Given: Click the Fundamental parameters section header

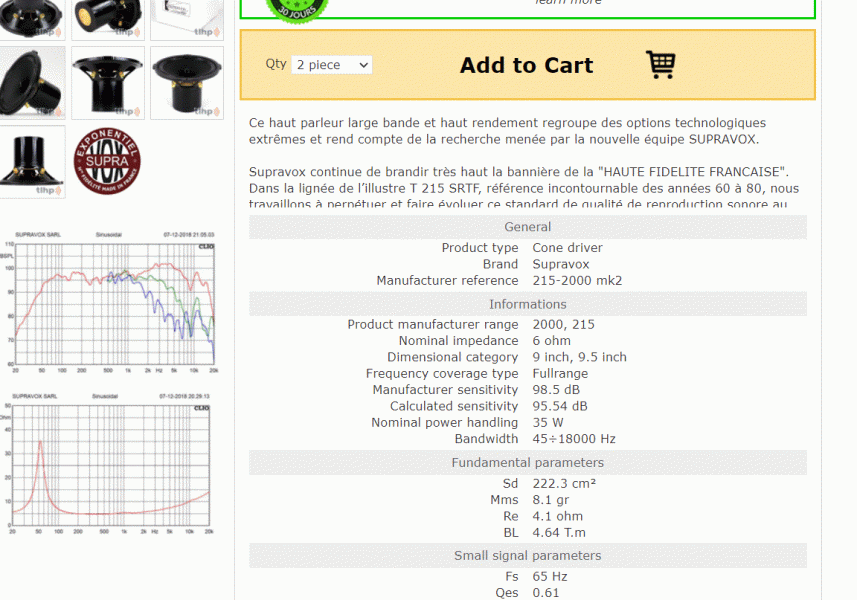Looking at the screenshot, I should [527, 462].
